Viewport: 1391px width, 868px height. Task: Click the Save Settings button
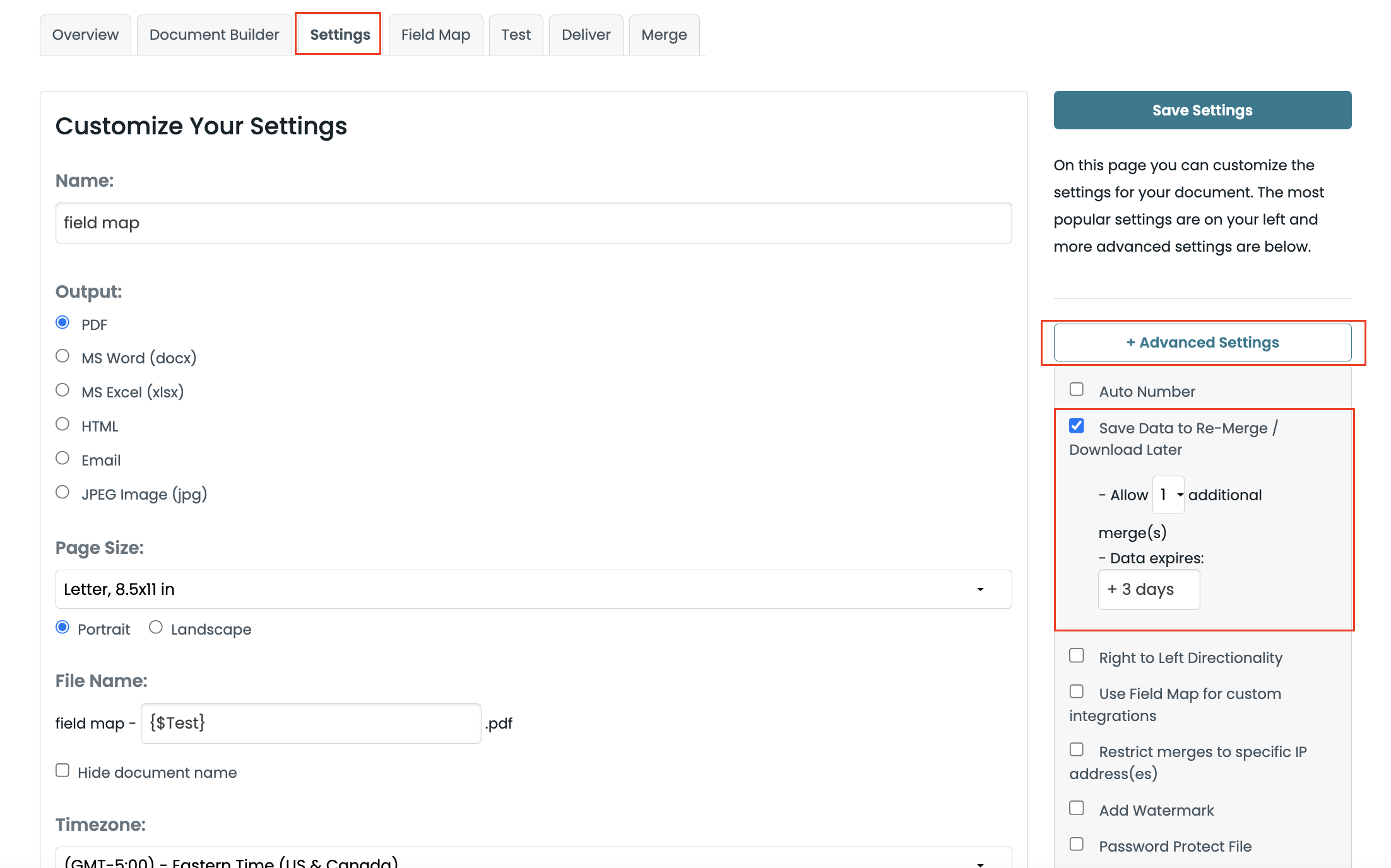point(1202,110)
